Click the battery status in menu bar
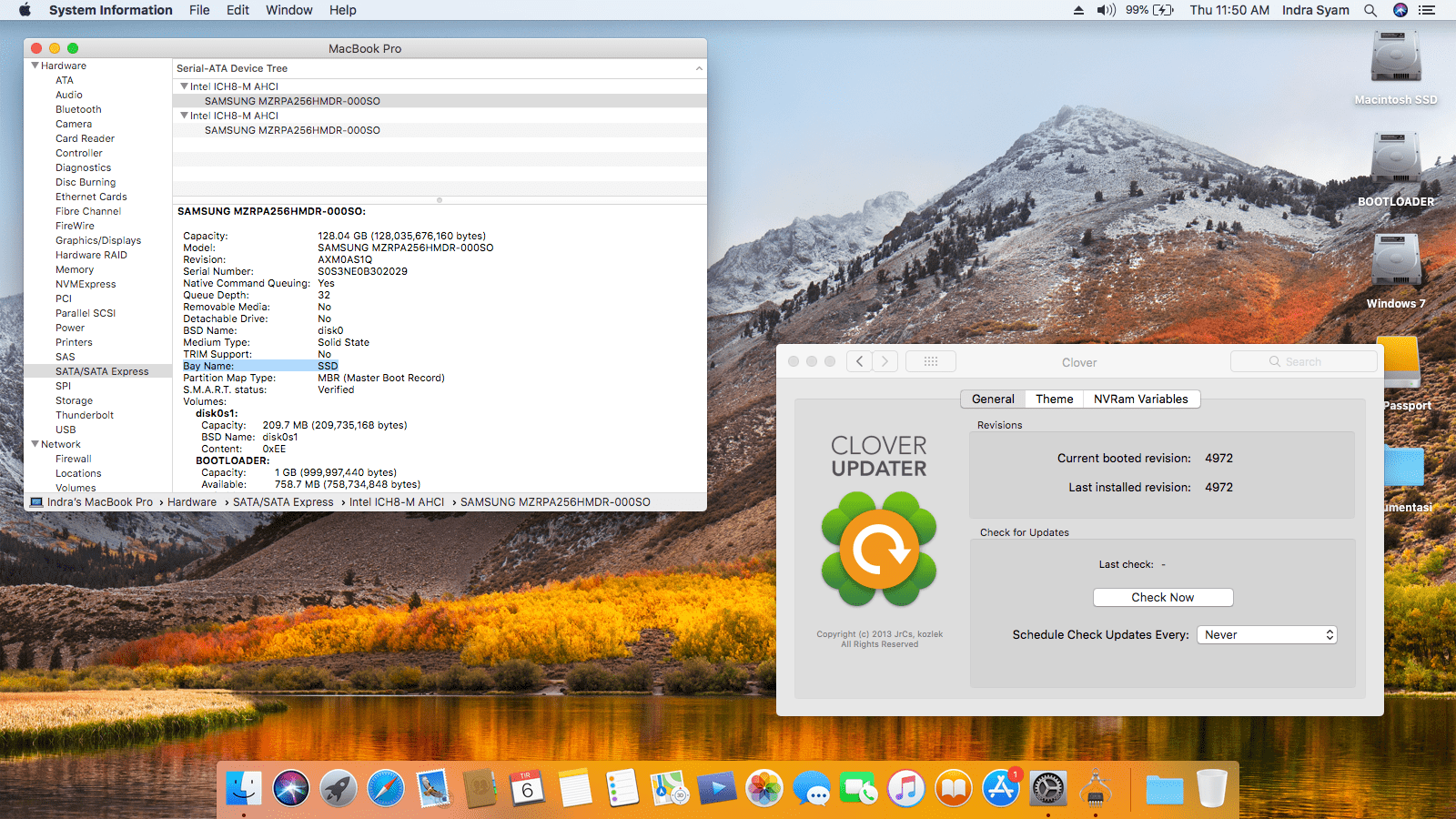Image resolution: width=1456 pixels, height=819 pixels. click(1149, 10)
